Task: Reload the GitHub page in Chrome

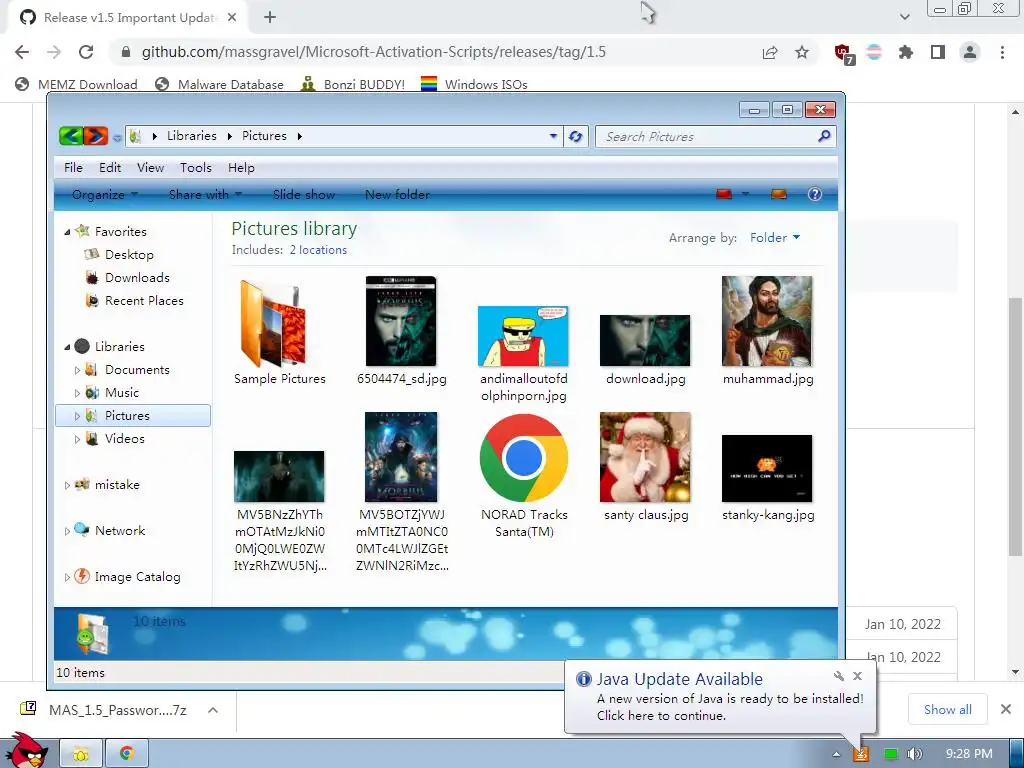Action: [x=86, y=52]
